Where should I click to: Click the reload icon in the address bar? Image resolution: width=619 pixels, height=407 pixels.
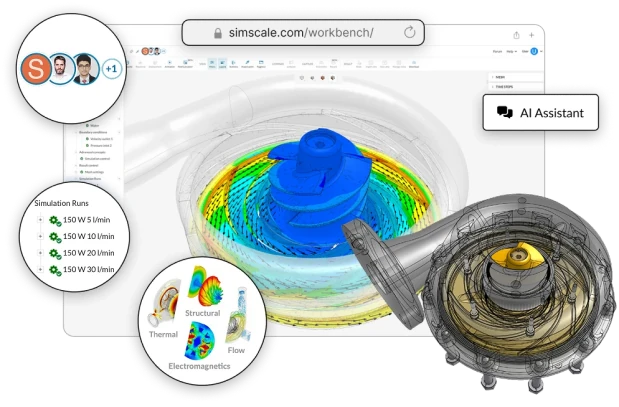tap(410, 32)
